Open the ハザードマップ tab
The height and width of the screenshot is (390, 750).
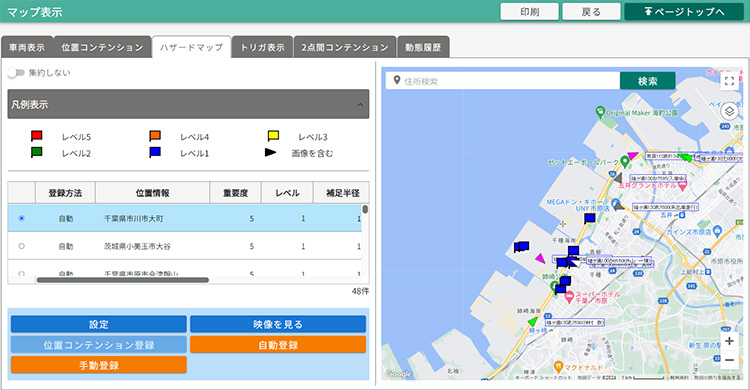pos(191,47)
